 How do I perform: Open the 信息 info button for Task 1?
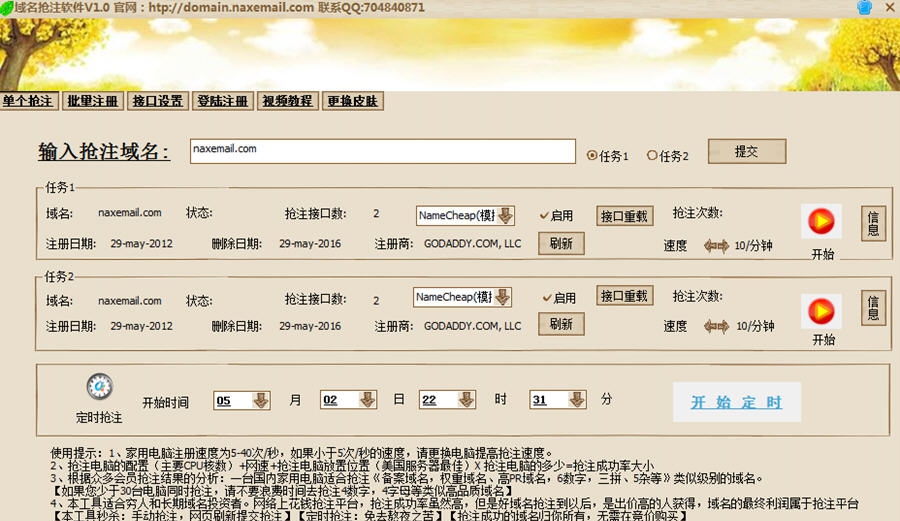pos(873,223)
